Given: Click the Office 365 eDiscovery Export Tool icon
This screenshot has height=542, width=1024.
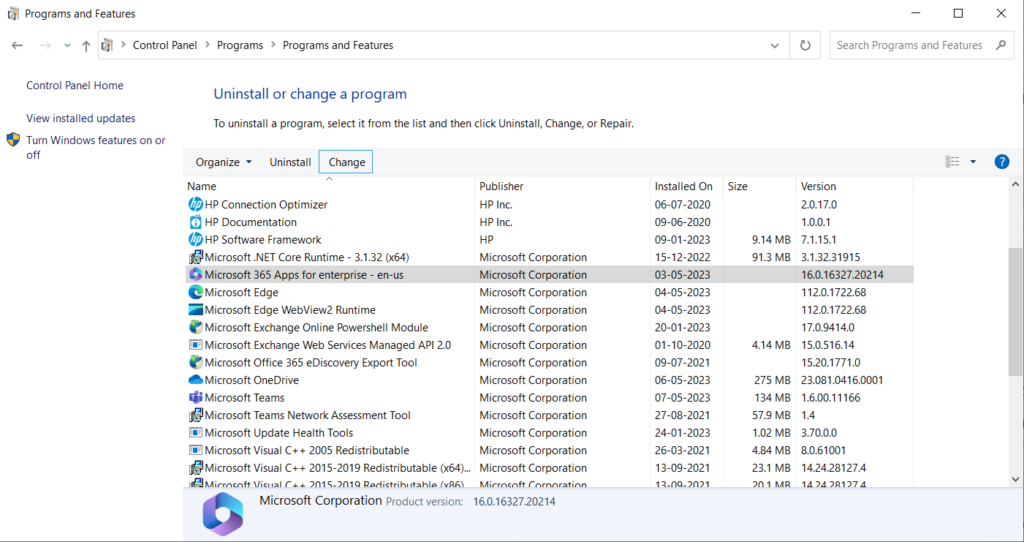Looking at the screenshot, I should (195, 362).
